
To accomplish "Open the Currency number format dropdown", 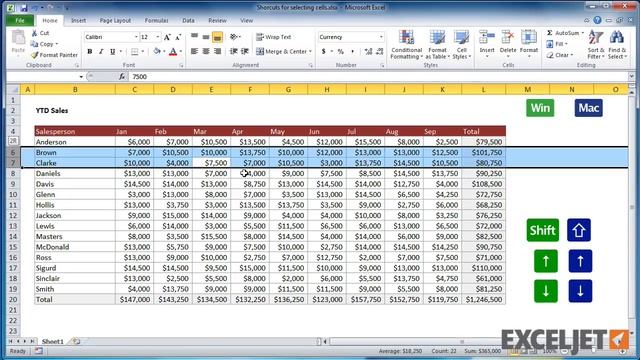I will 381,37.
